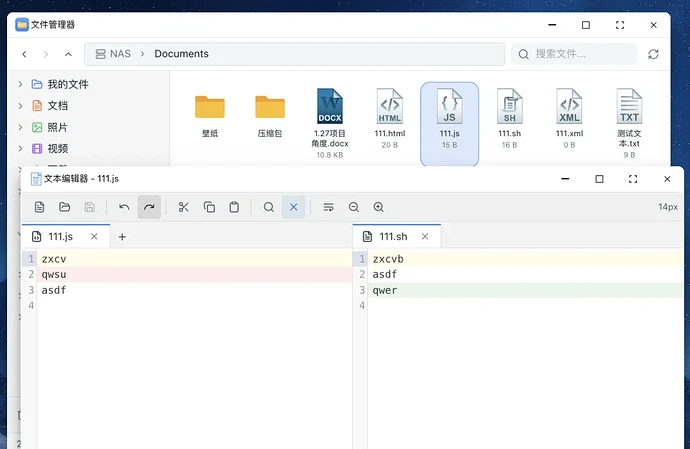Switch to the 111.sh editor tab
690x449 pixels.
pyautogui.click(x=392, y=237)
